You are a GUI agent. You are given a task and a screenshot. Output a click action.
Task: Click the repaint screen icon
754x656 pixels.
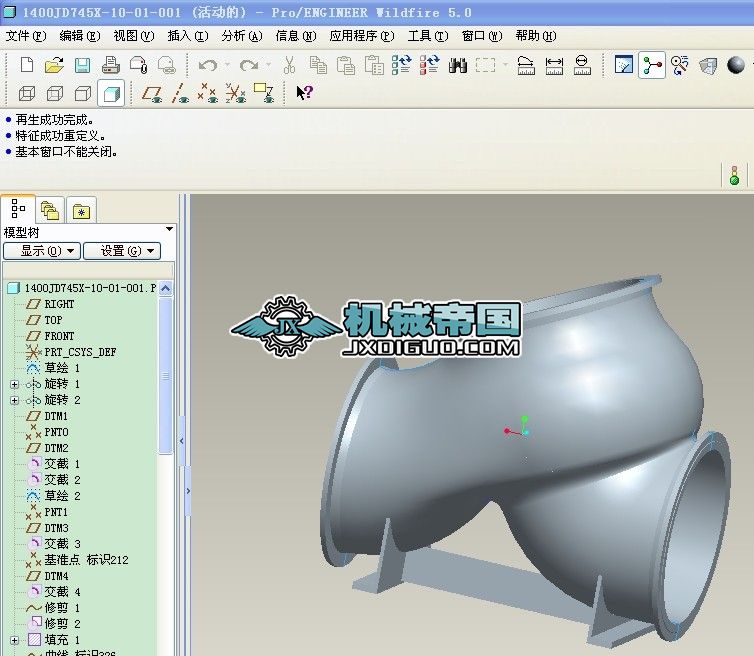pyautogui.click(x=624, y=64)
